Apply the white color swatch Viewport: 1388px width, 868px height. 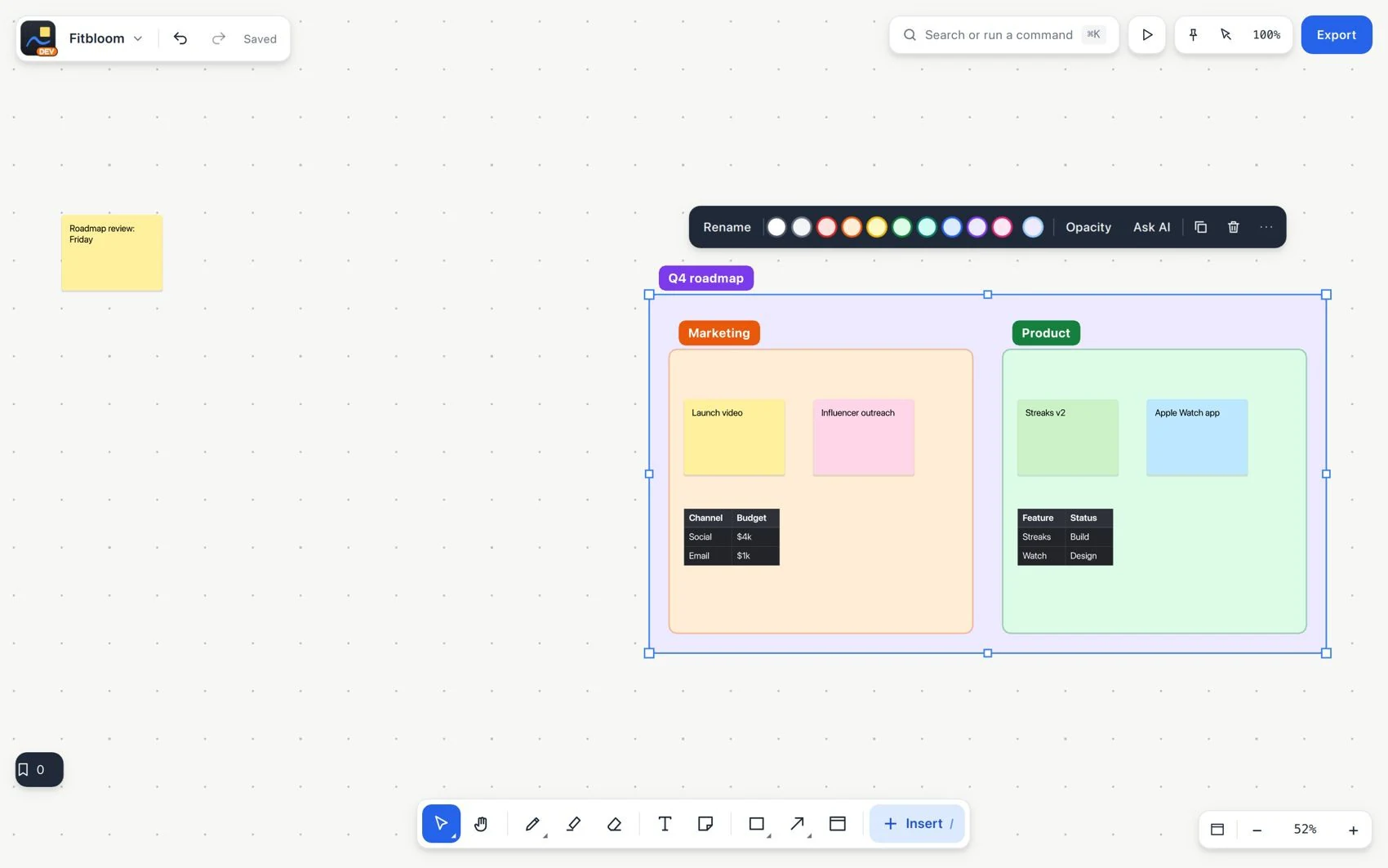(776, 227)
